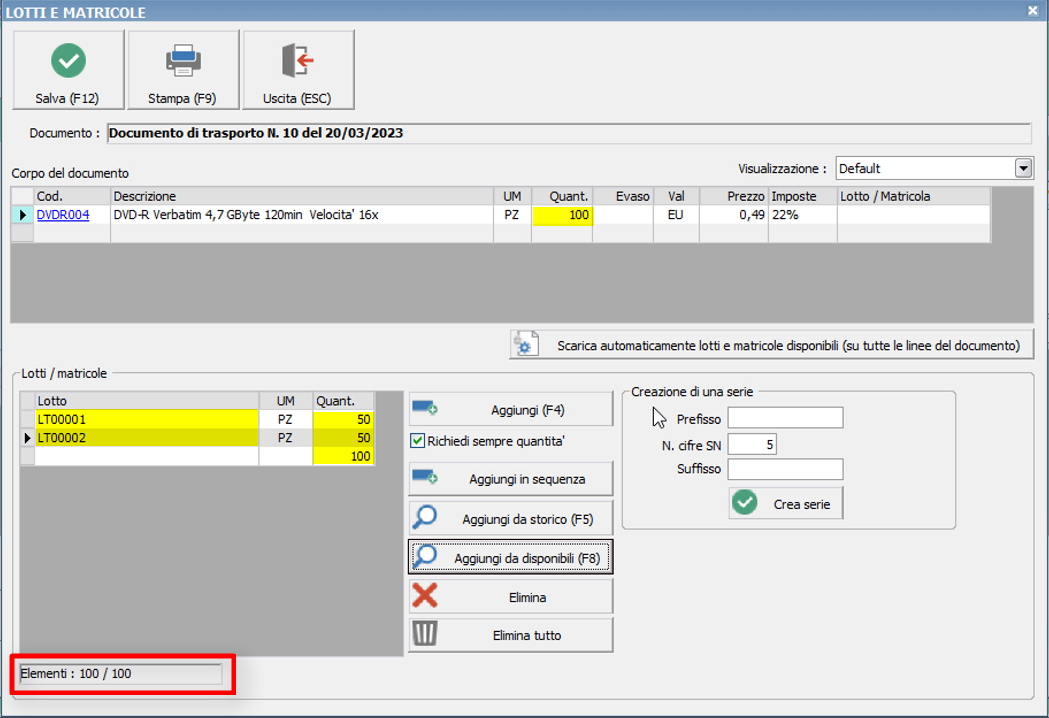Image resolution: width=1049 pixels, height=718 pixels.
Task: Click Crea serie green checkmark button
Action: pos(786,504)
